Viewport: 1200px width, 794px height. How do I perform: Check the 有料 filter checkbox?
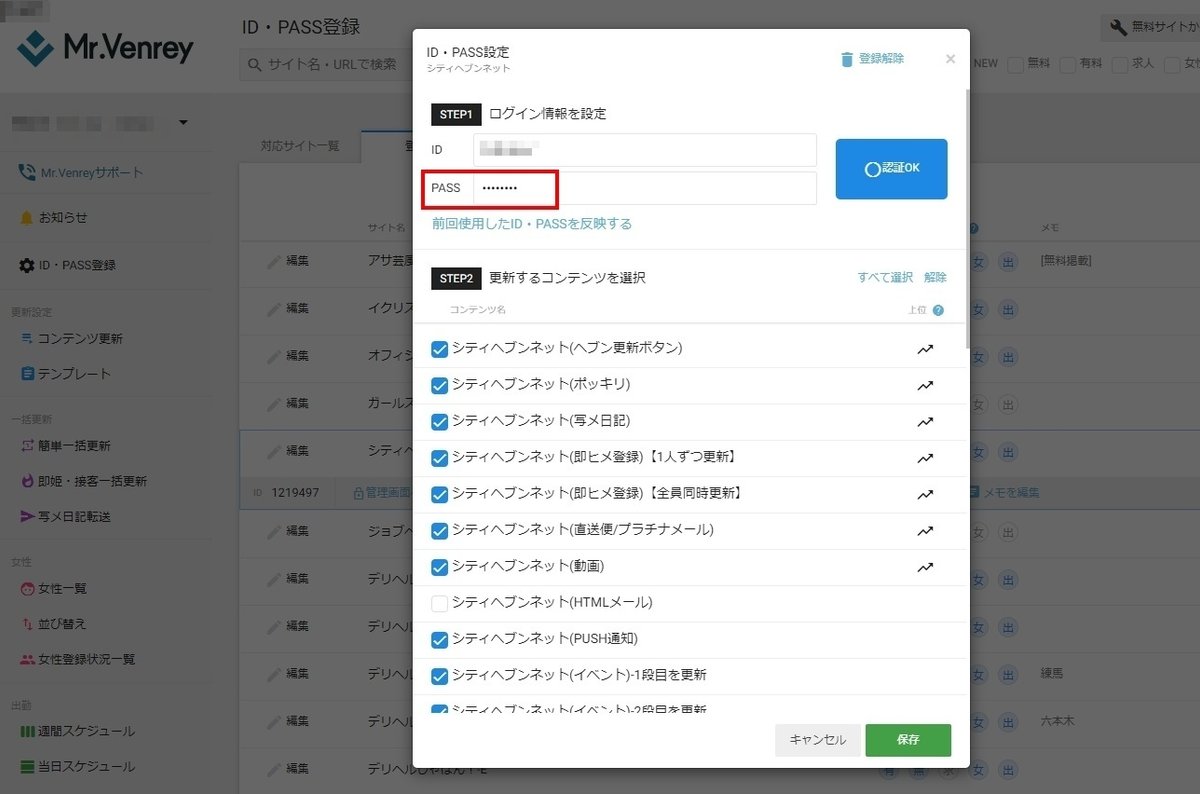click(x=1068, y=64)
